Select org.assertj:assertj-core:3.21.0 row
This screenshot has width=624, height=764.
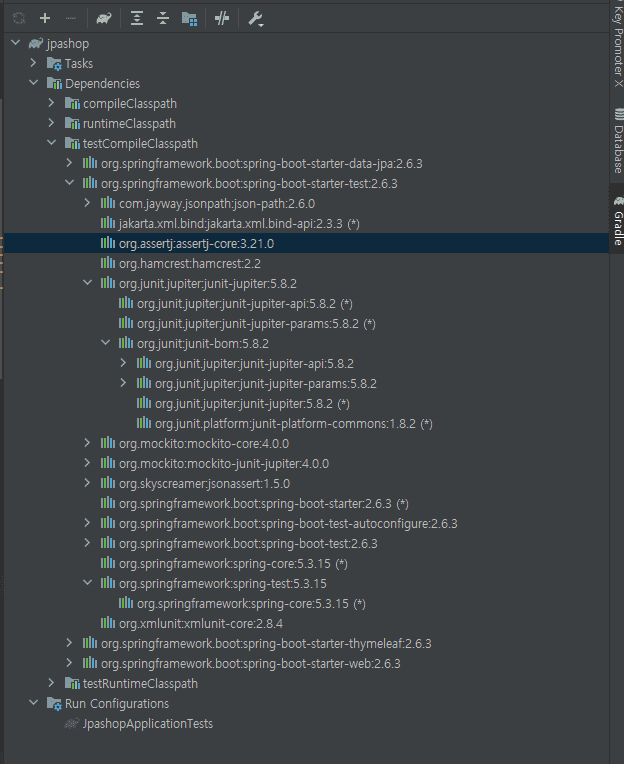tap(306, 243)
